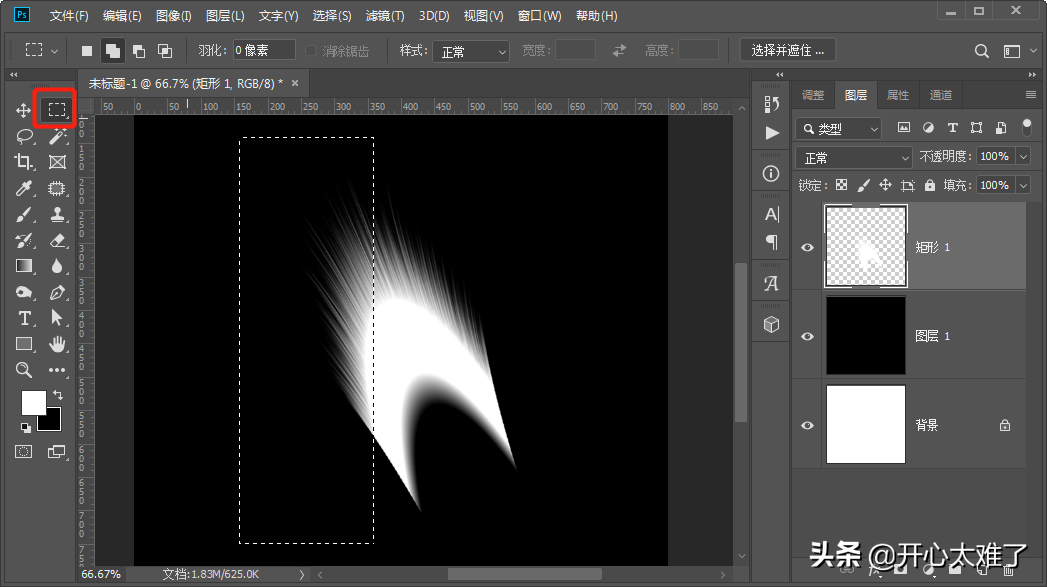This screenshot has height=587, width=1047.
Task: Switch to the 通道 tab
Action: click(x=940, y=95)
